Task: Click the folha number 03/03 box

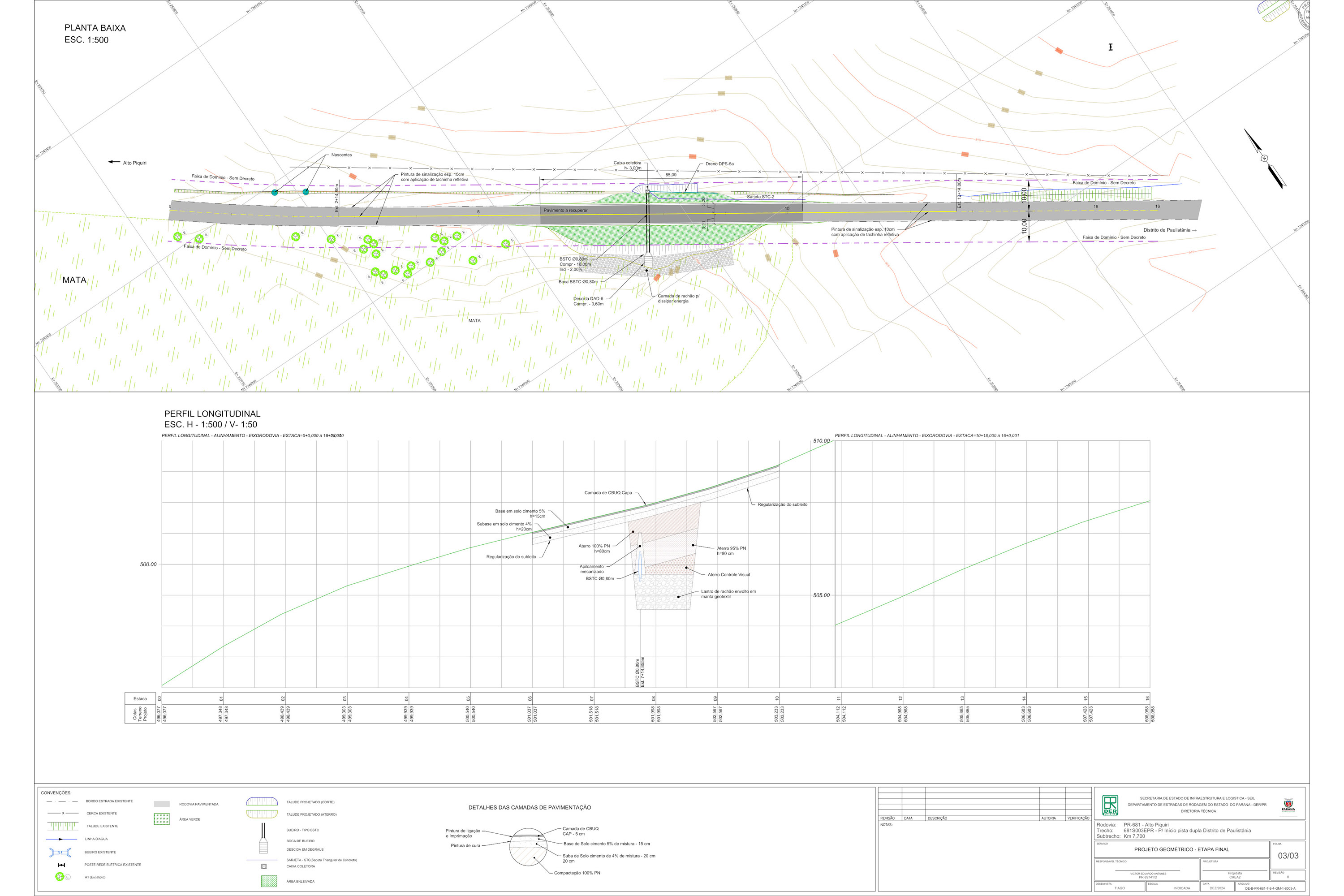Action: coord(1288,855)
